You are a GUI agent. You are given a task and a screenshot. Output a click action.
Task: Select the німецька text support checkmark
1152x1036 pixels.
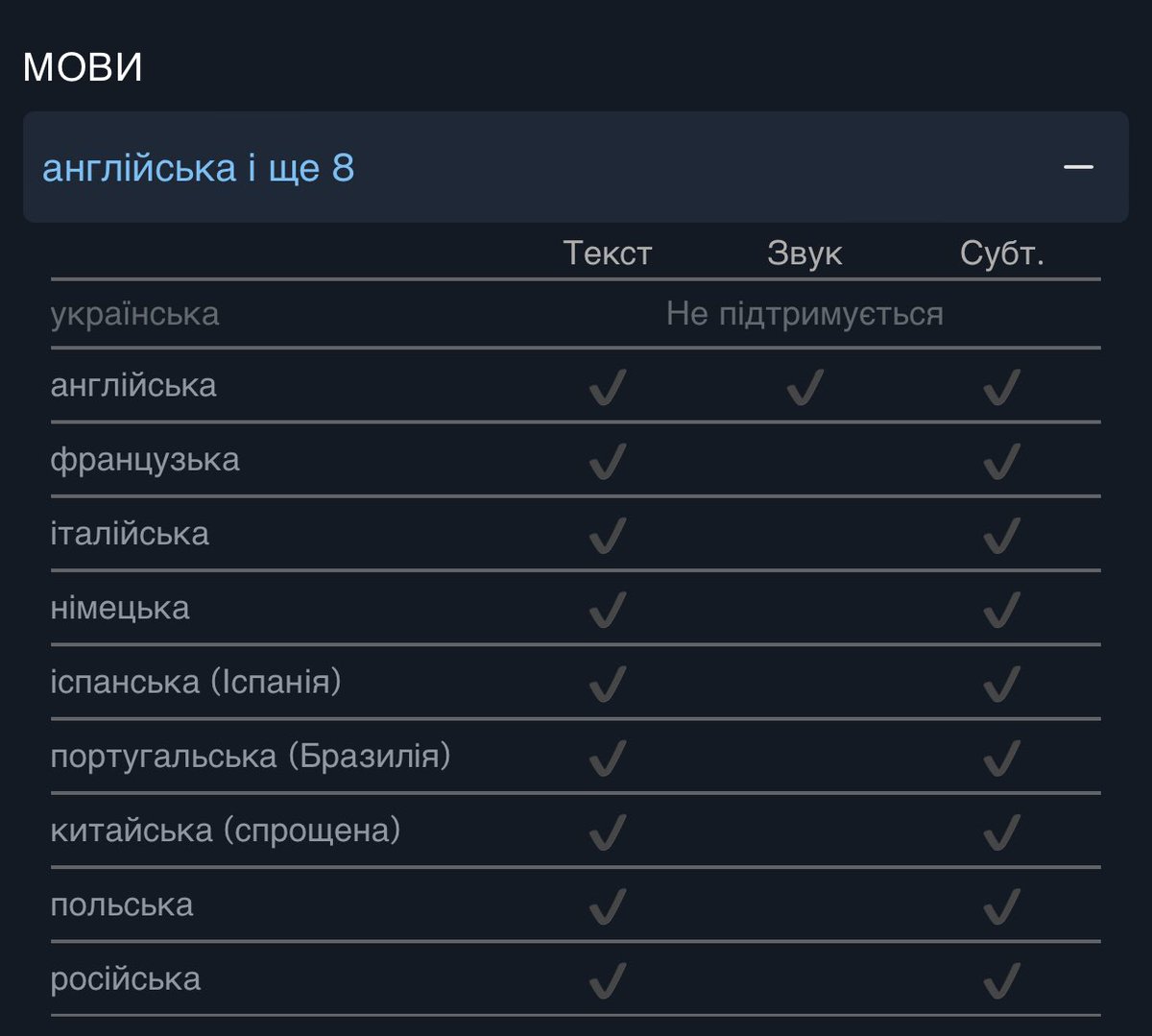[608, 610]
